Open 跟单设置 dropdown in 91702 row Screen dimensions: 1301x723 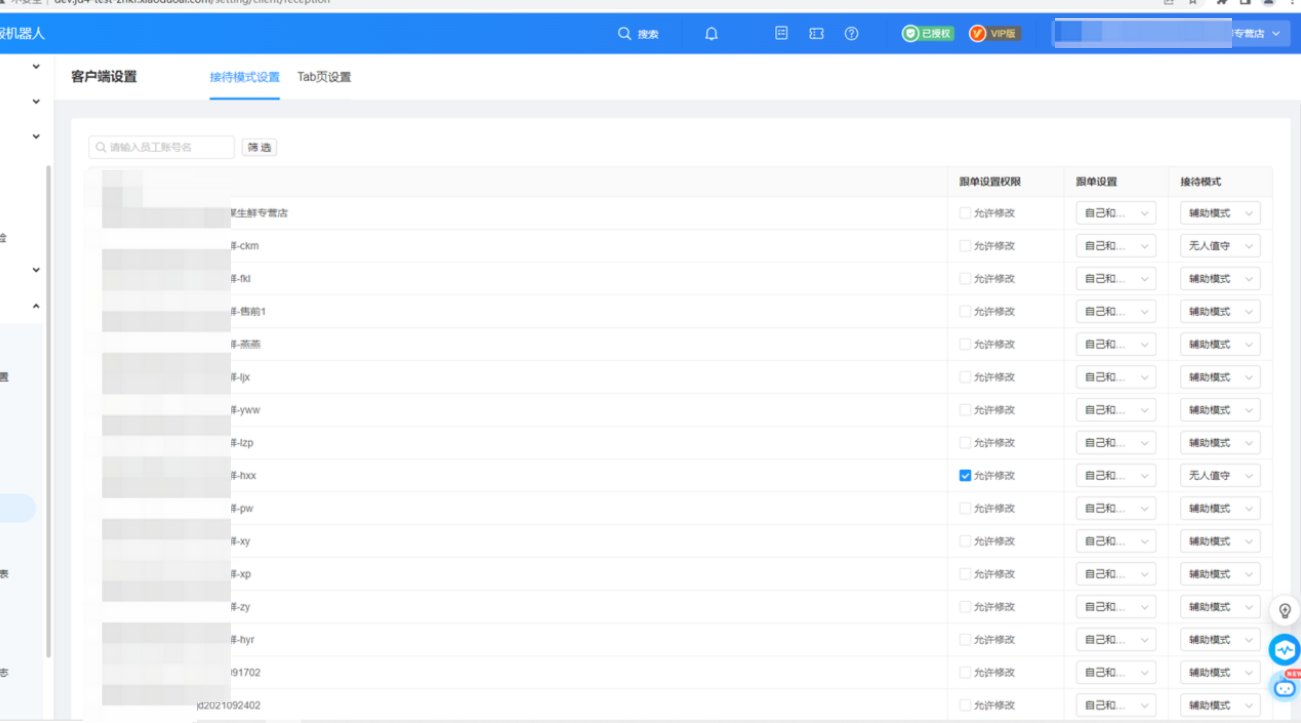(x=1116, y=673)
